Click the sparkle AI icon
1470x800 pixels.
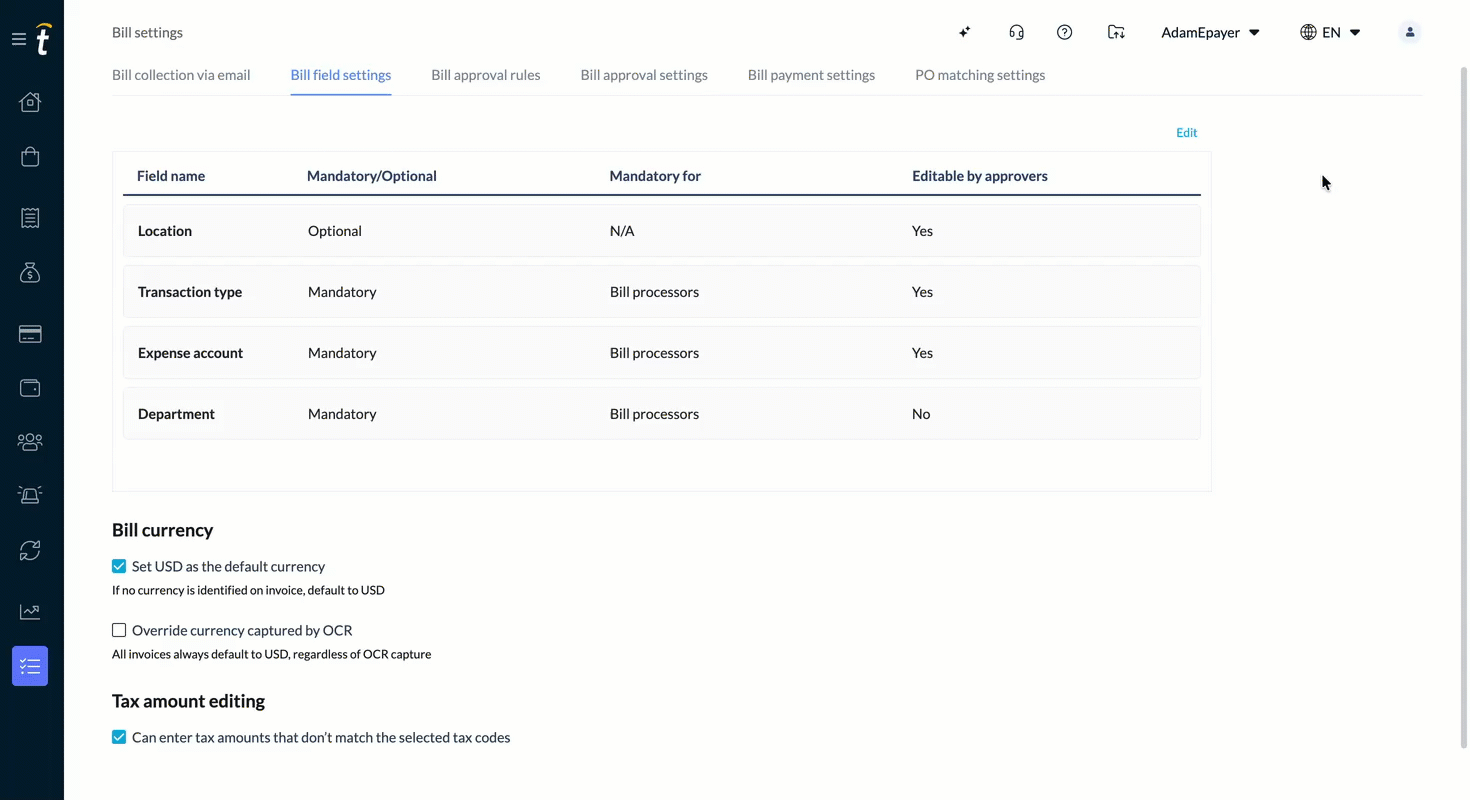tap(965, 32)
